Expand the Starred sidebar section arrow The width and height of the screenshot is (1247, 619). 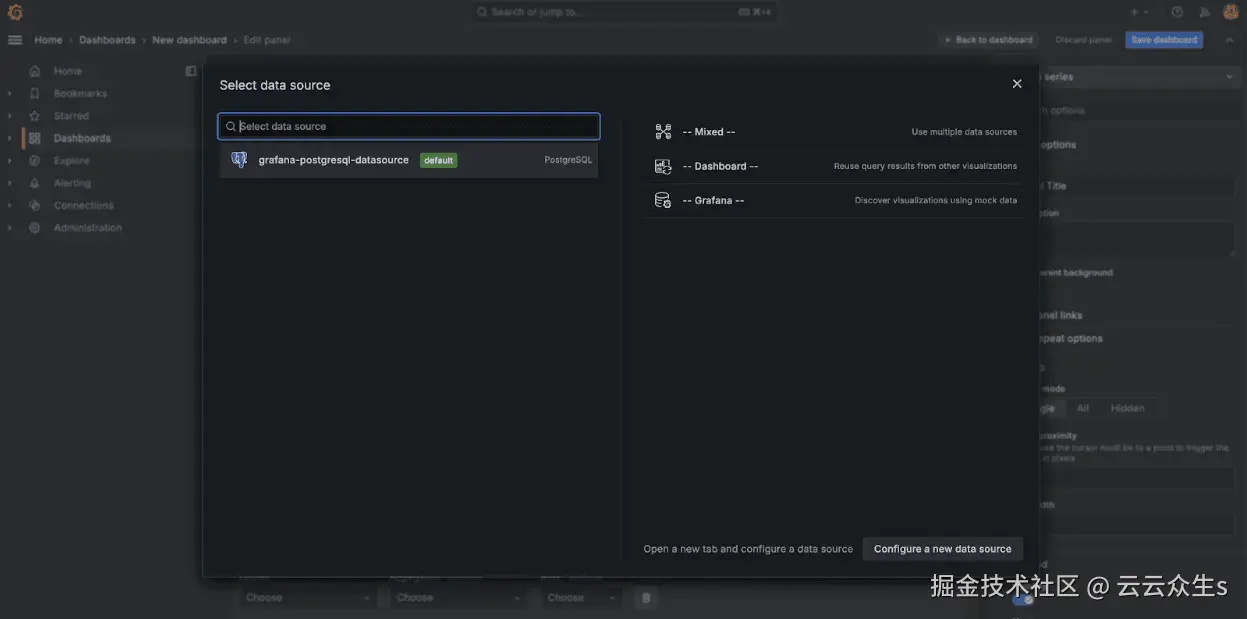click(10, 116)
